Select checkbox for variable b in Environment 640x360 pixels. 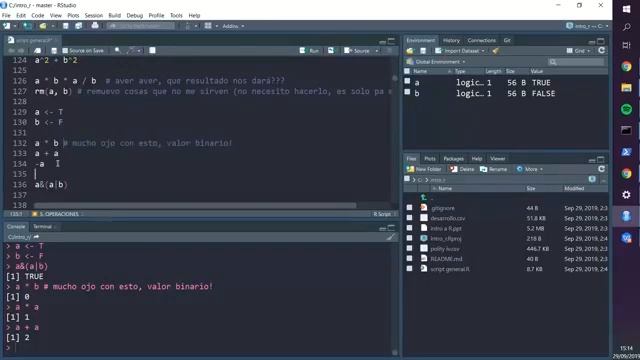[407, 92]
